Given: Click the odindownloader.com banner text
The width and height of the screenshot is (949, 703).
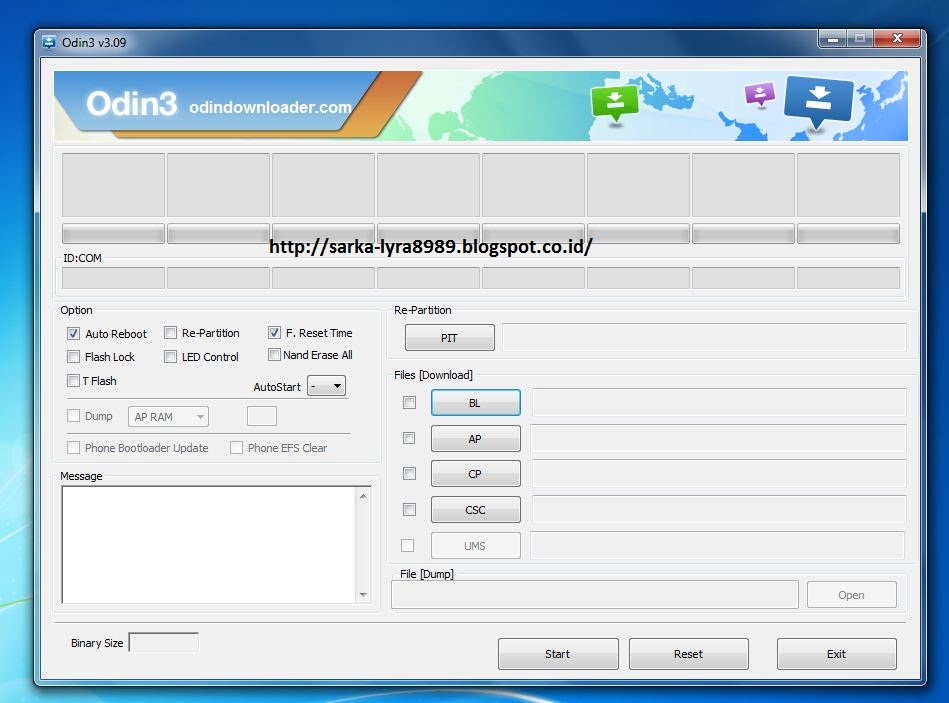Looking at the screenshot, I should click(x=270, y=107).
